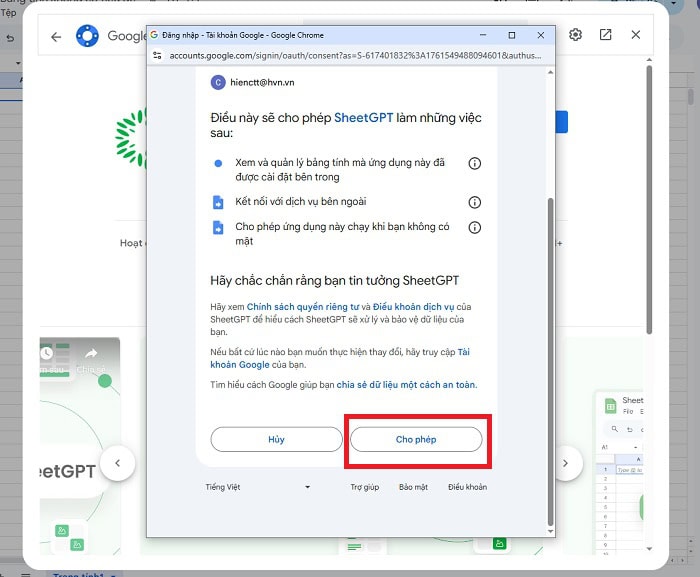Close the Marketplace dialog with X icon
The height and width of the screenshot is (577, 700).
[635, 35]
